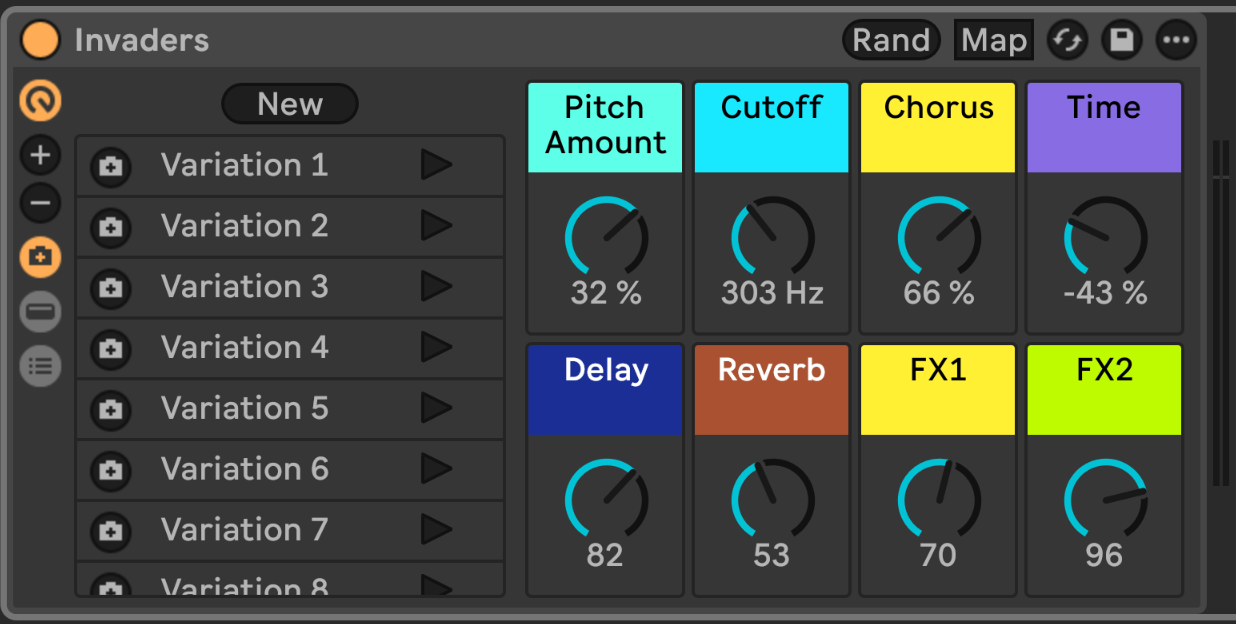Screen dimensions: 1236x624
Task: Click the plus icon to add macros
Action: coord(41,155)
